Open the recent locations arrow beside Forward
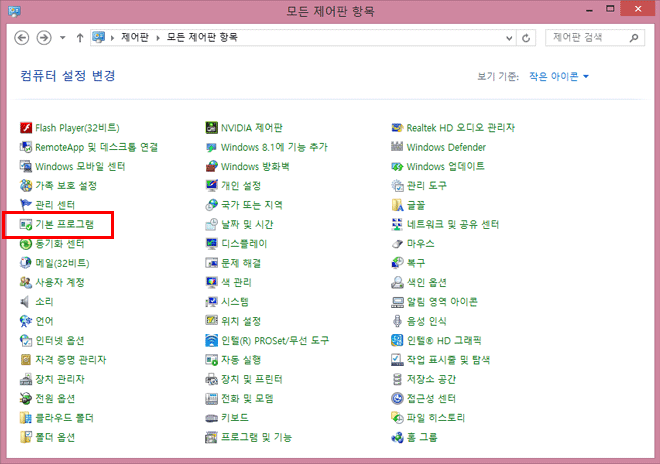This screenshot has width=660, height=464. coord(63,38)
